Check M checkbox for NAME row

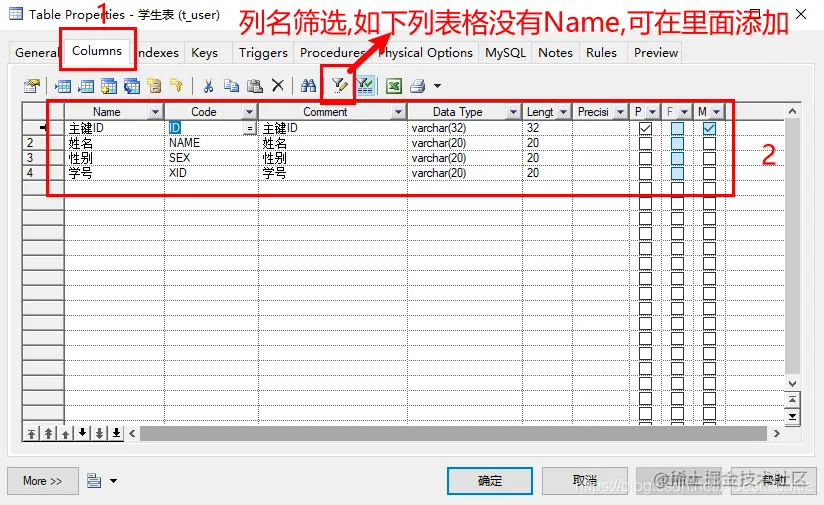pyautogui.click(x=709, y=143)
